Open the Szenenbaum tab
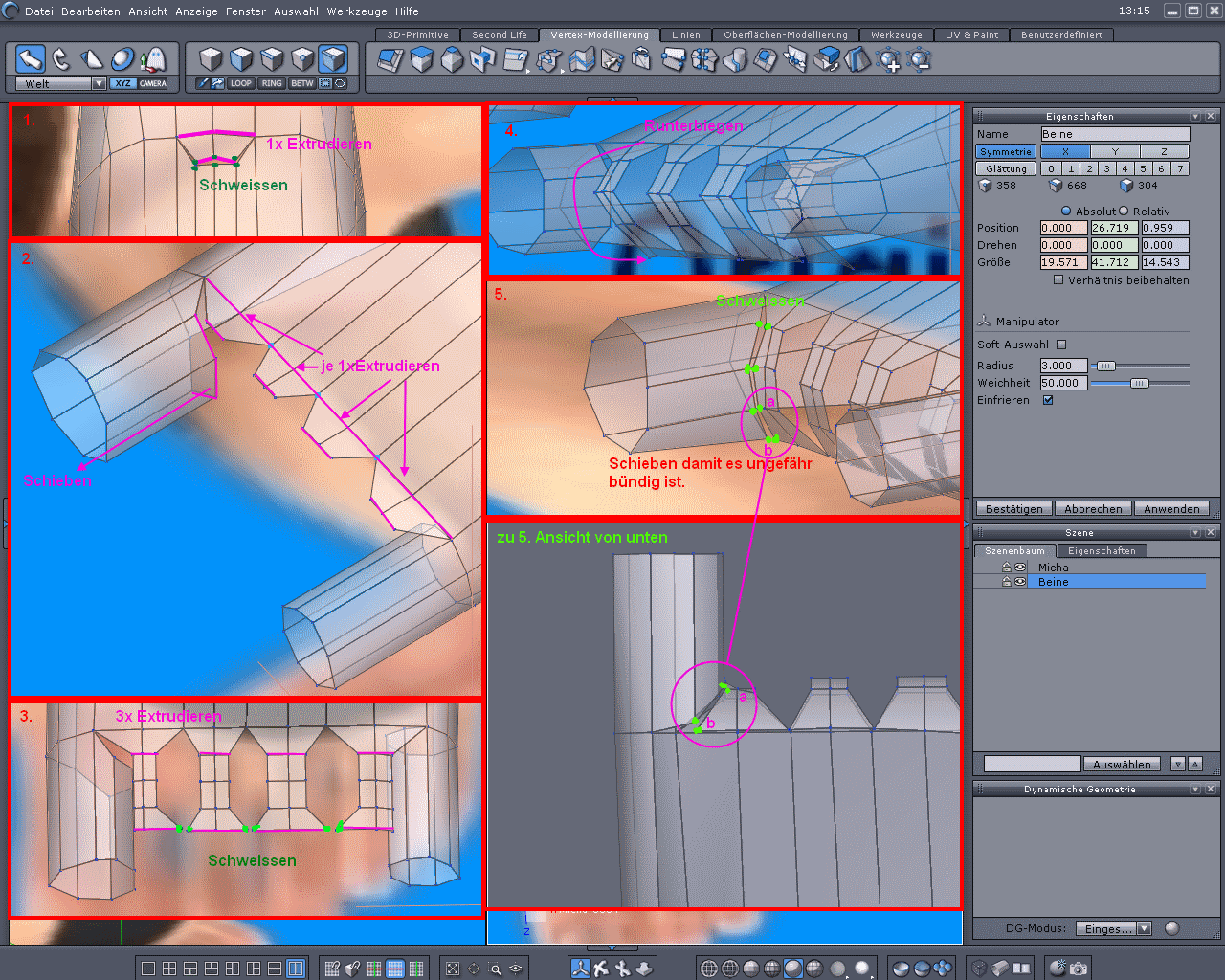The height and width of the screenshot is (980, 1225). click(x=1015, y=551)
